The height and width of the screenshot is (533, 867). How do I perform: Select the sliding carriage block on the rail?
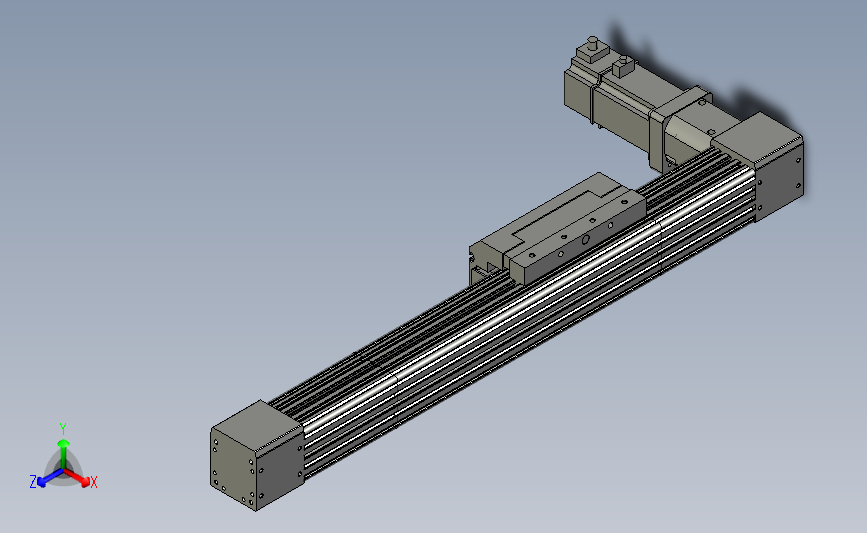558,229
